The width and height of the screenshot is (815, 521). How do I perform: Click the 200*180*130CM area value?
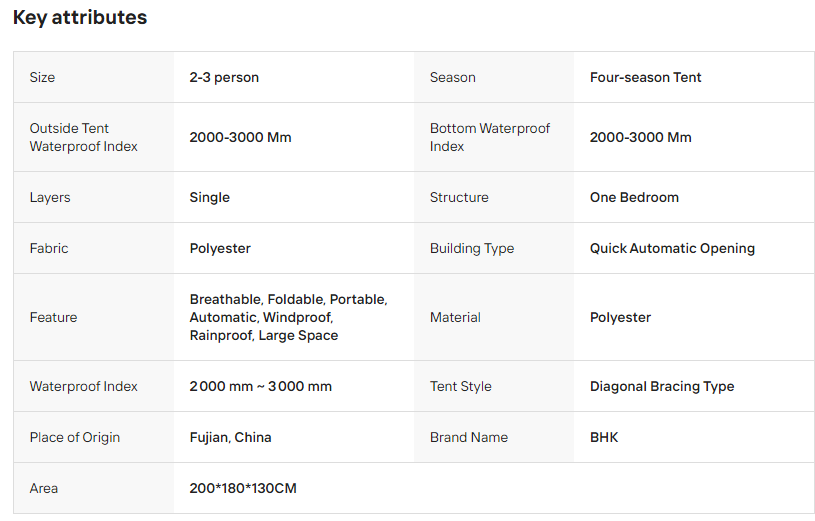point(243,488)
